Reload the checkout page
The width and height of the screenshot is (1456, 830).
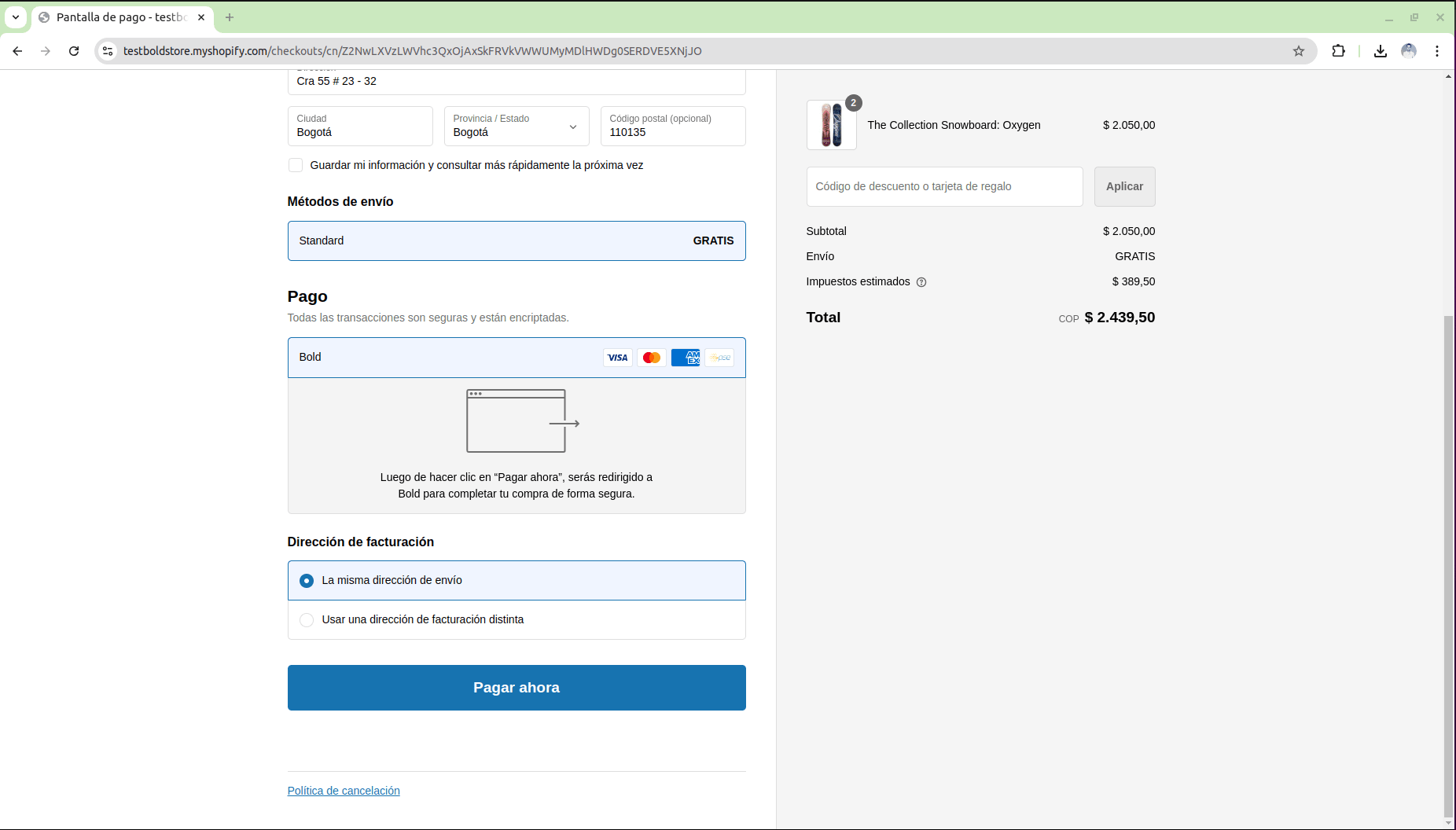point(74,51)
